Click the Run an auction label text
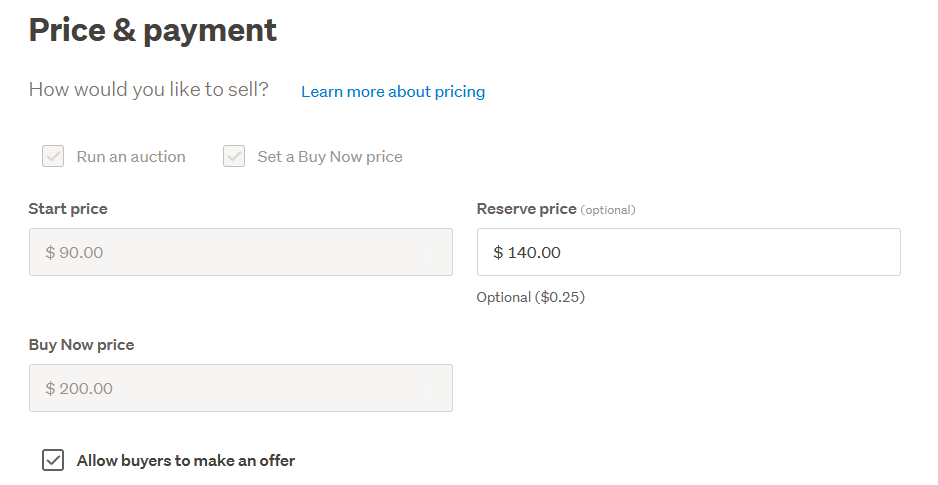Viewport: 938px width, 485px height. [x=131, y=157]
